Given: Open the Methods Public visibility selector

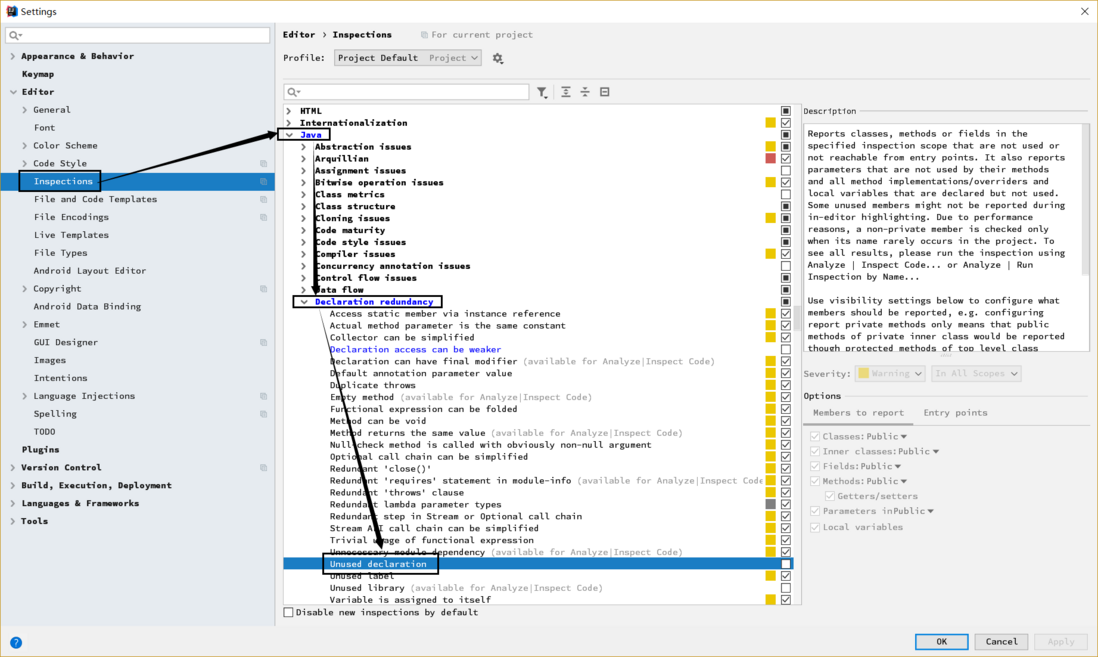Looking at the screenshot, I should pos(886,481).
